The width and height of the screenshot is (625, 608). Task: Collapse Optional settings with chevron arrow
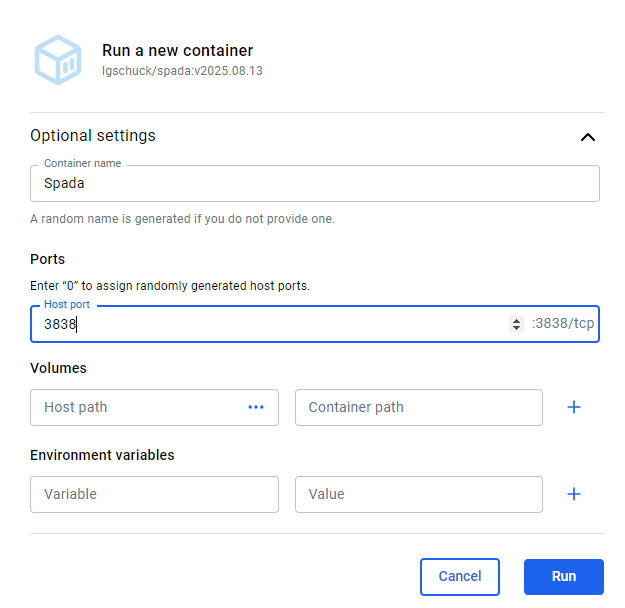pyautogui.click(x=588, y=137)
